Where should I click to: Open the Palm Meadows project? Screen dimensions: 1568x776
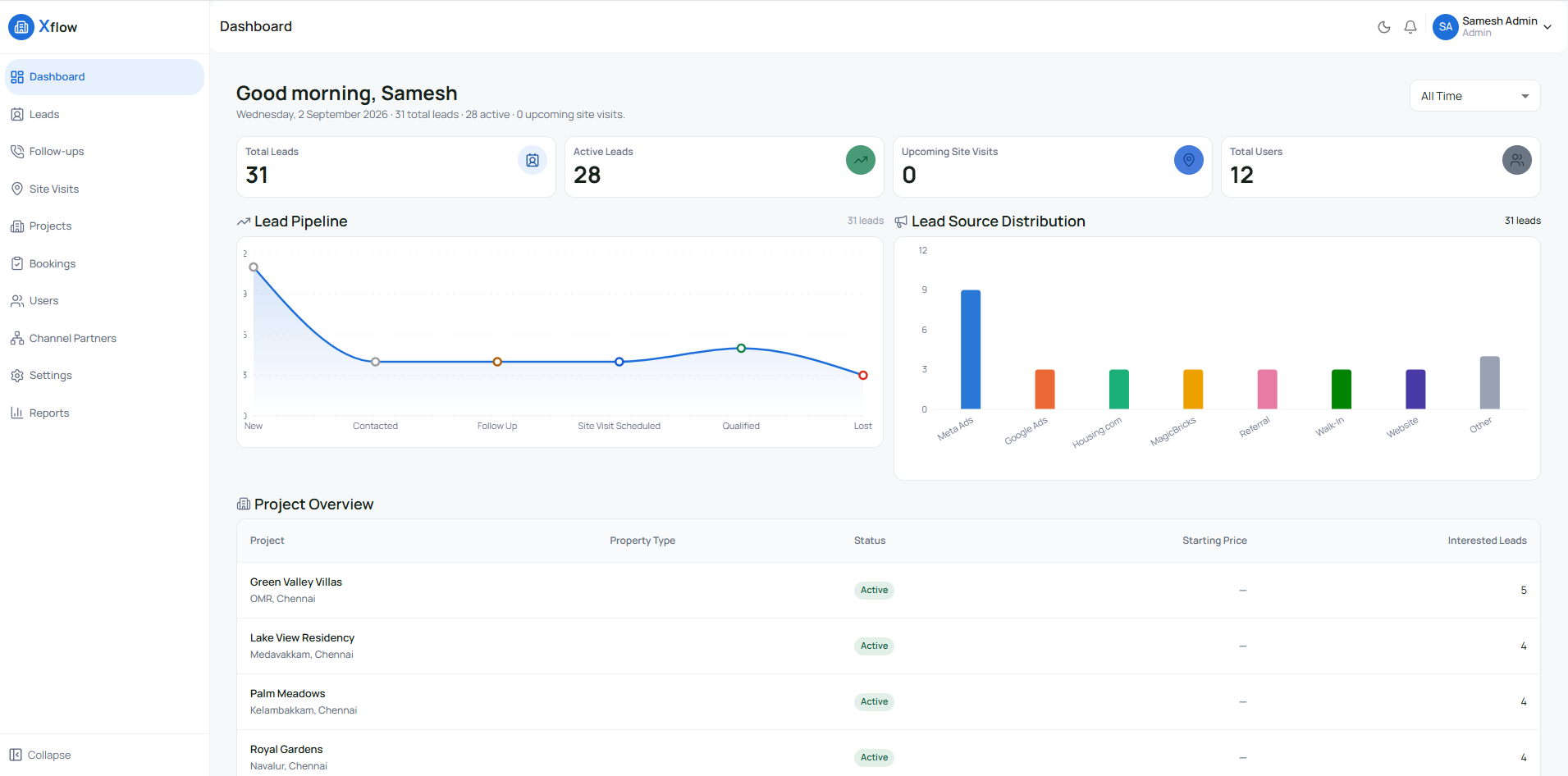(x=888, y=702)
